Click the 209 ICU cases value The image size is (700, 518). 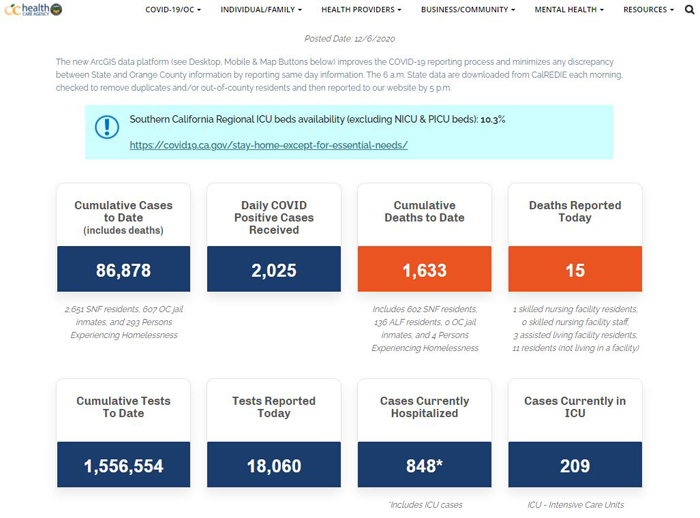click(575, 465)
